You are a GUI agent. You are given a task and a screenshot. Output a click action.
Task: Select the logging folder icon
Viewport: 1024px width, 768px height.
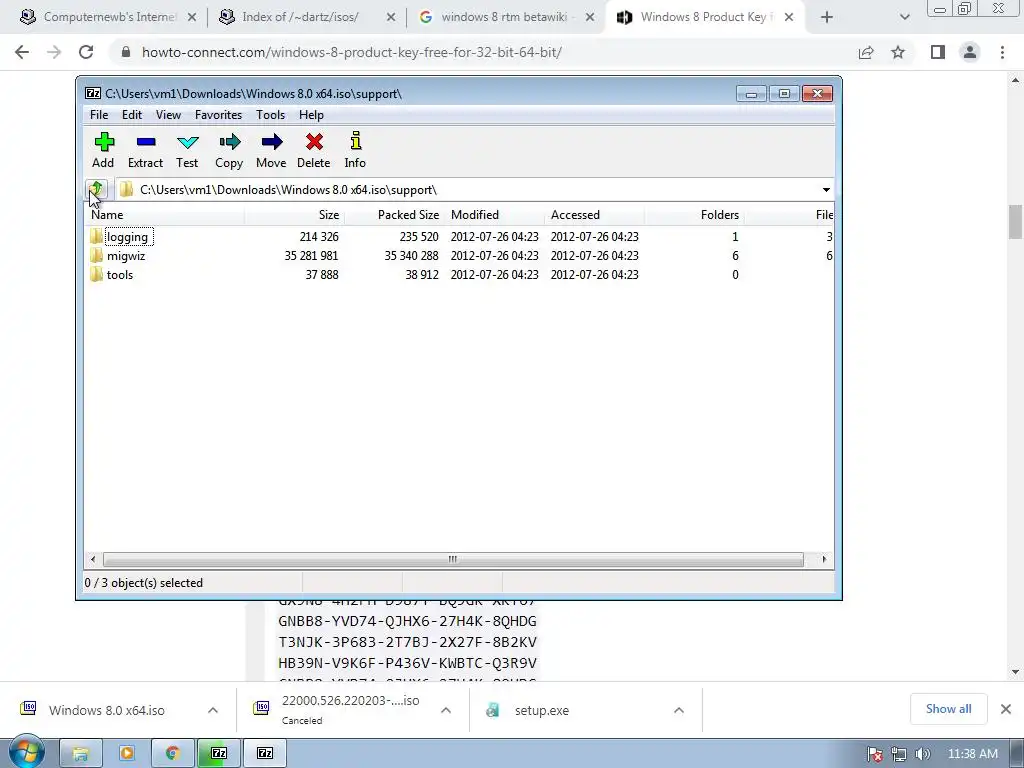[x=97, y=236]
